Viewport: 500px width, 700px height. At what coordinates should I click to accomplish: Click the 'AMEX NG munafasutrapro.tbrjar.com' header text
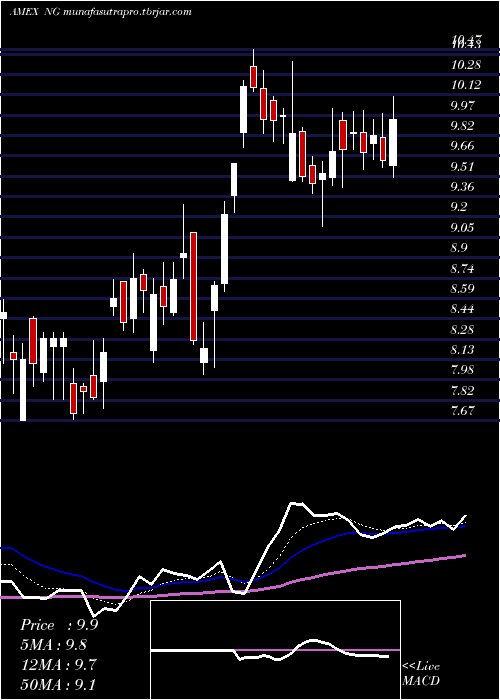pos(100,12)
